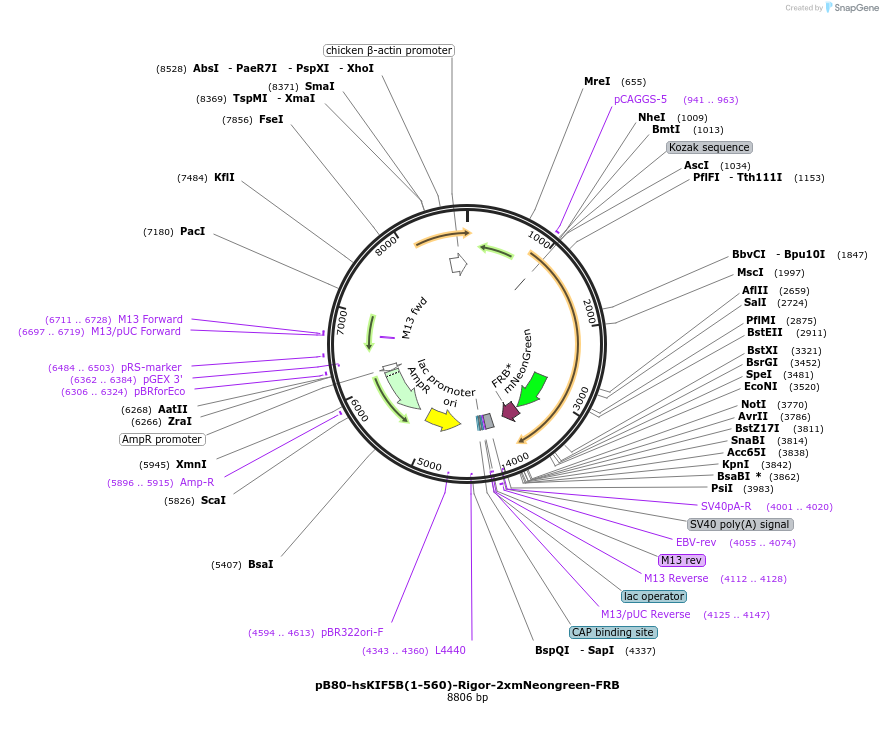883x734 pixels.
Task: Select the chicken β-actin promoter label
Action: click(x=389, y=50)
